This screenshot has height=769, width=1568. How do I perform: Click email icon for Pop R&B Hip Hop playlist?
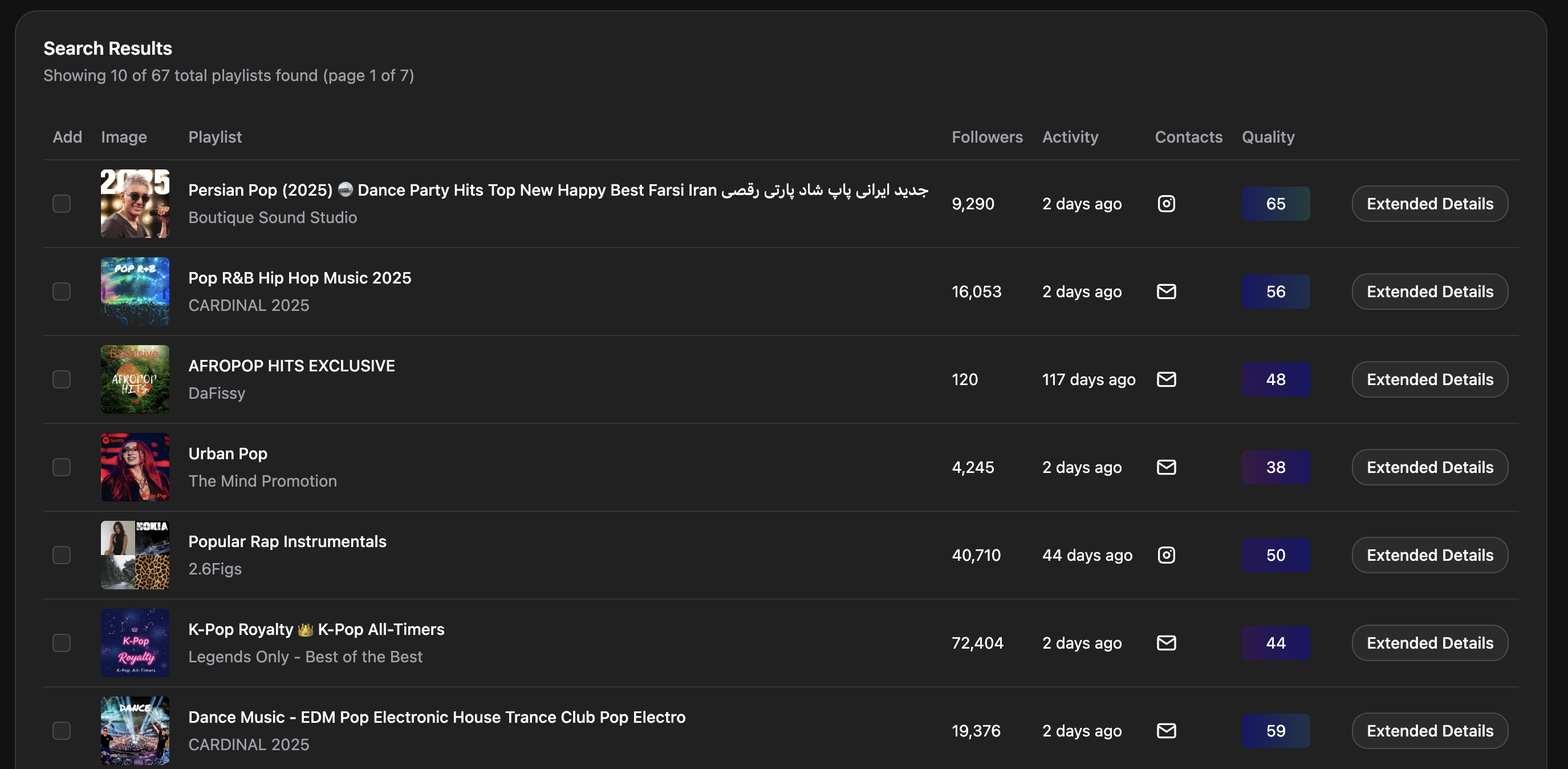pos(1165,292)
